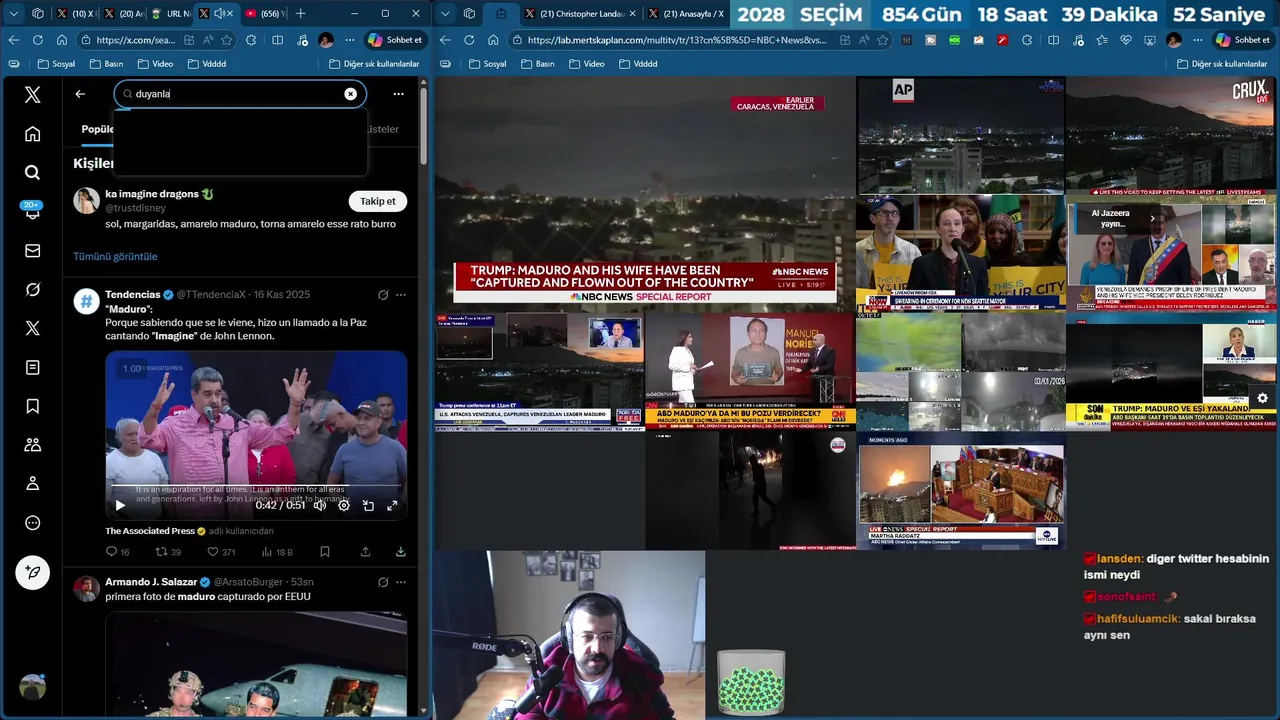Screen dimensions: 1280x720
Task: Open Sohbet et Copilot in X browser
Action: 395,40
